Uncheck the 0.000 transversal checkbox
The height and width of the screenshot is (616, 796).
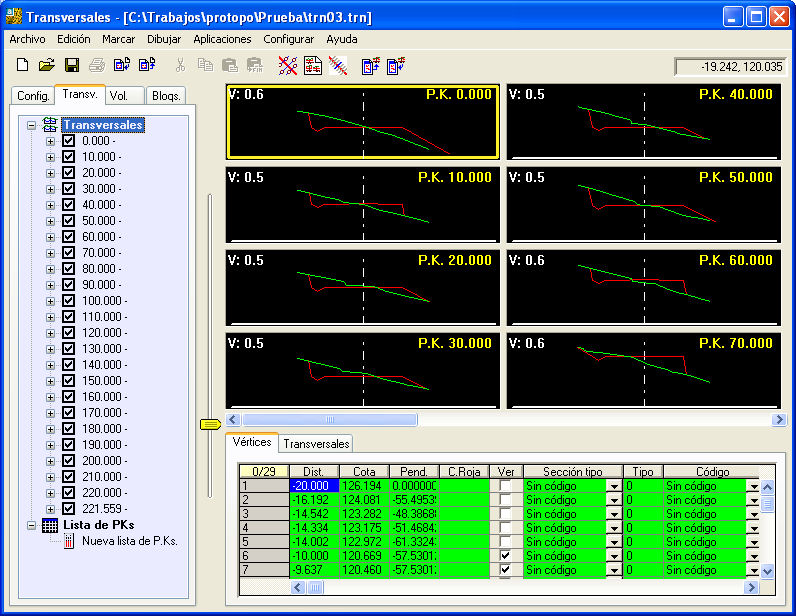(69, 141)
